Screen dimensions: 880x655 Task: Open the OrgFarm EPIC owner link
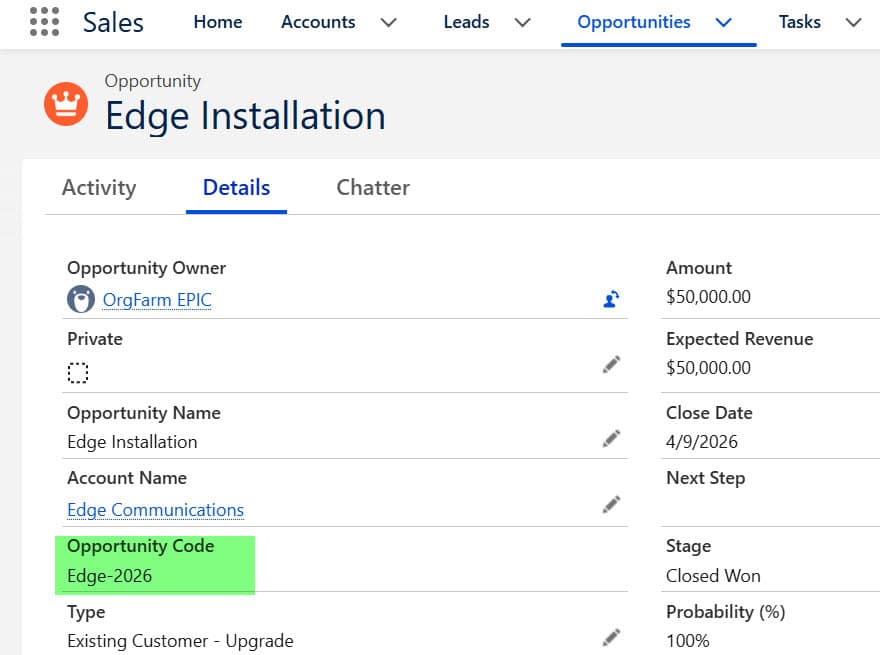(x=157, y=300)
